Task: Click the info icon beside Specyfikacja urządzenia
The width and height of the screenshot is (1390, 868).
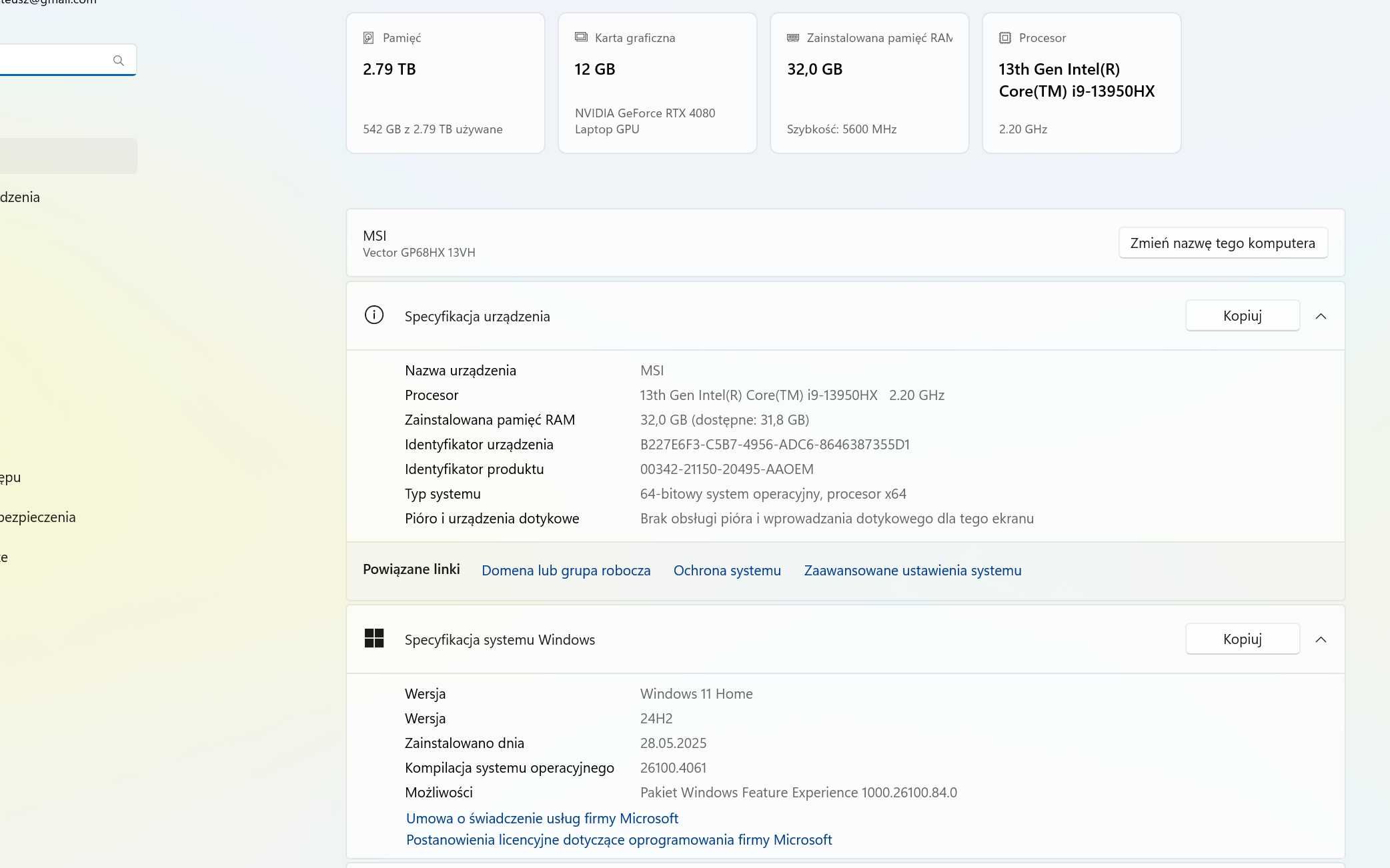Action: (374, 315)
